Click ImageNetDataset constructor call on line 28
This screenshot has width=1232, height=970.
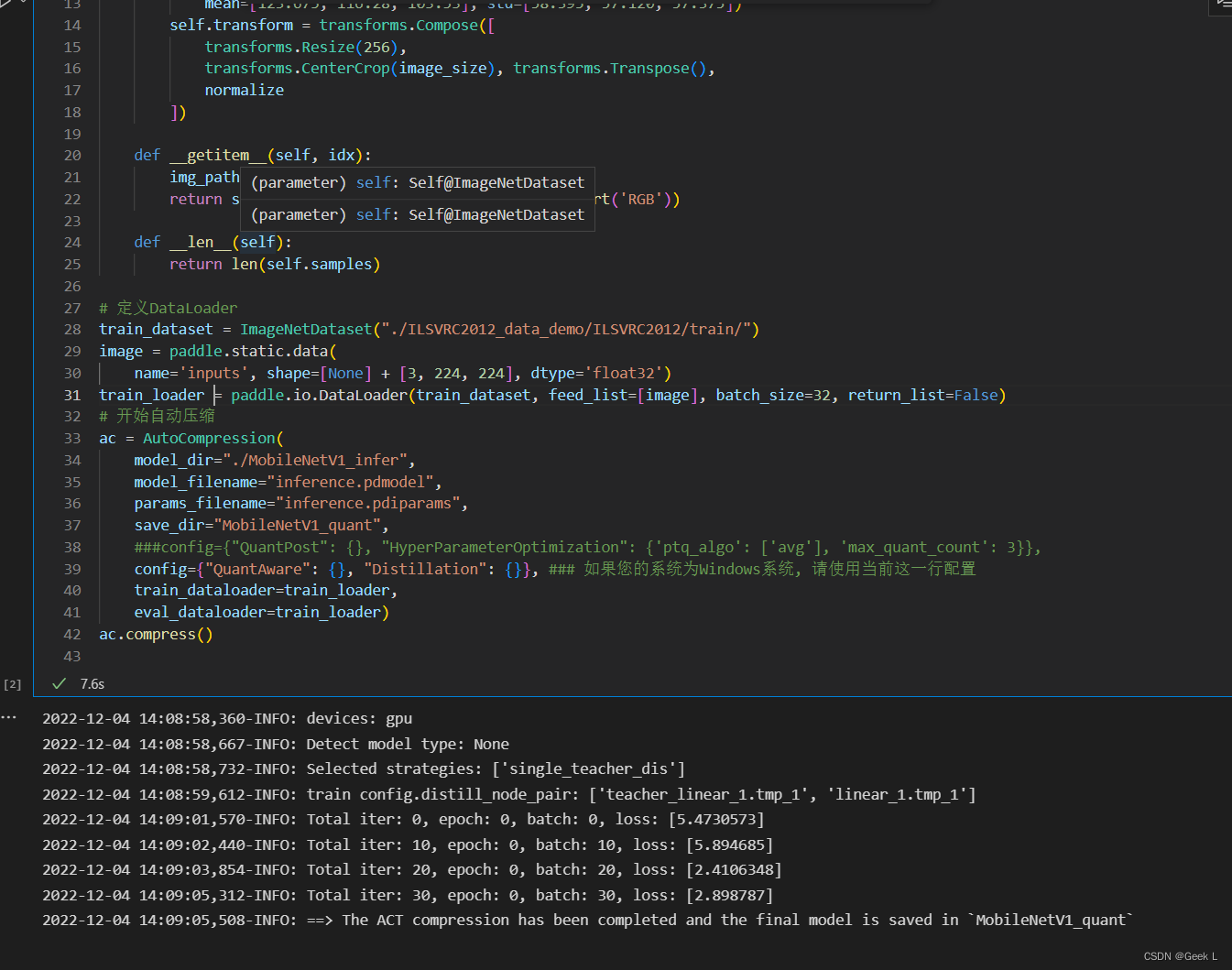306,329
